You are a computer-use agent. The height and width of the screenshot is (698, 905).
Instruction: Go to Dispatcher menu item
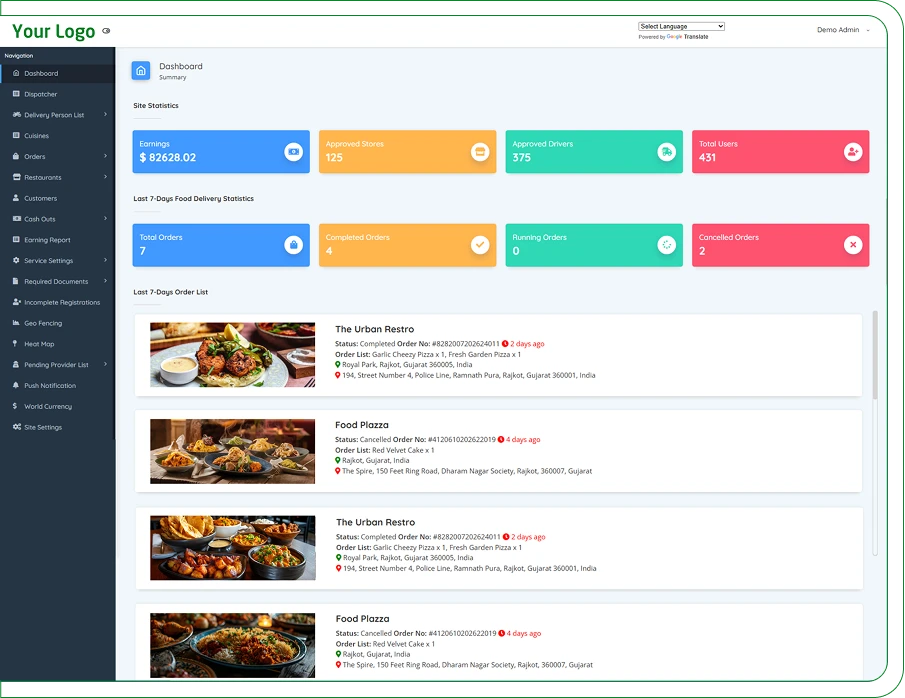(57, 94)
